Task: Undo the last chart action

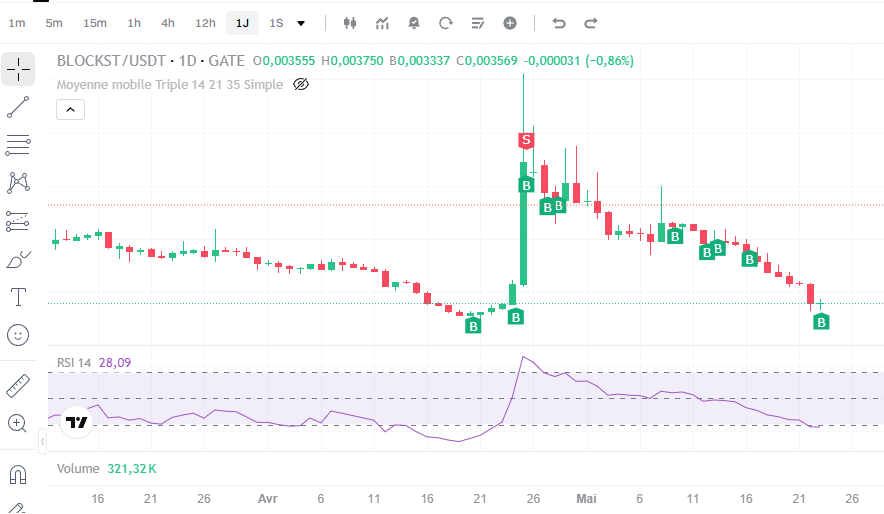Action: [559, 23]
